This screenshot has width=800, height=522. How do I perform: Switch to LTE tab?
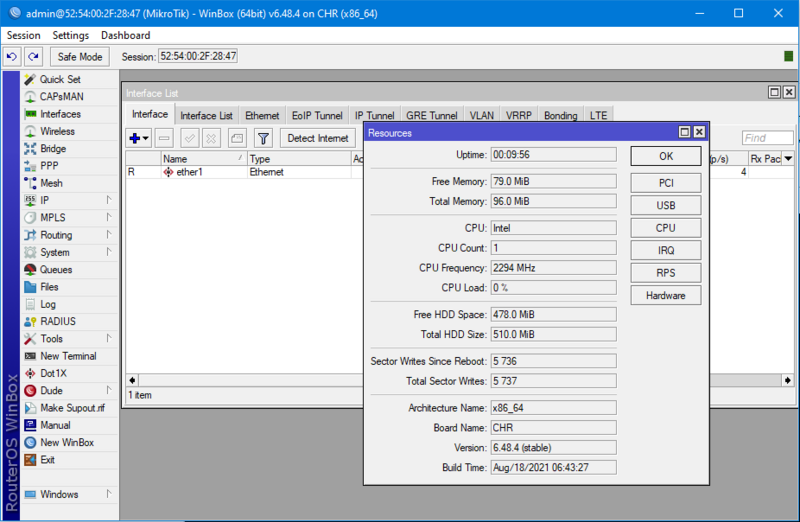coord(598,116)
